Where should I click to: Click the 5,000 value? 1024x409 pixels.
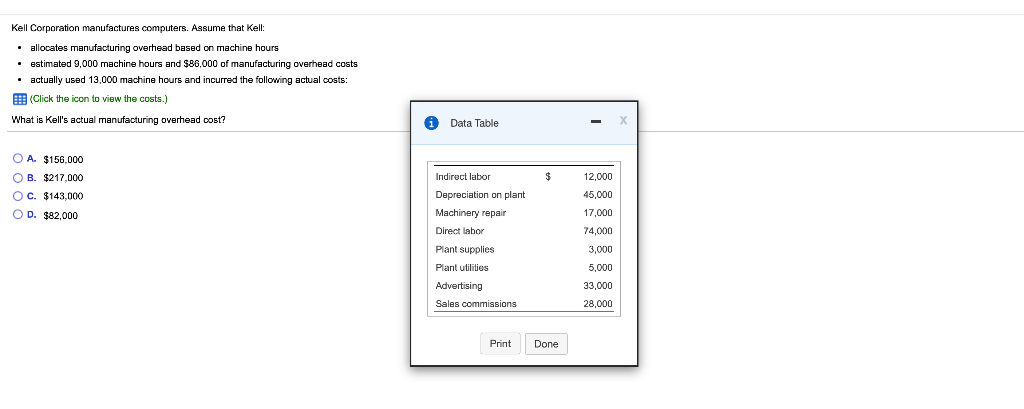click(x=601, y=267)
